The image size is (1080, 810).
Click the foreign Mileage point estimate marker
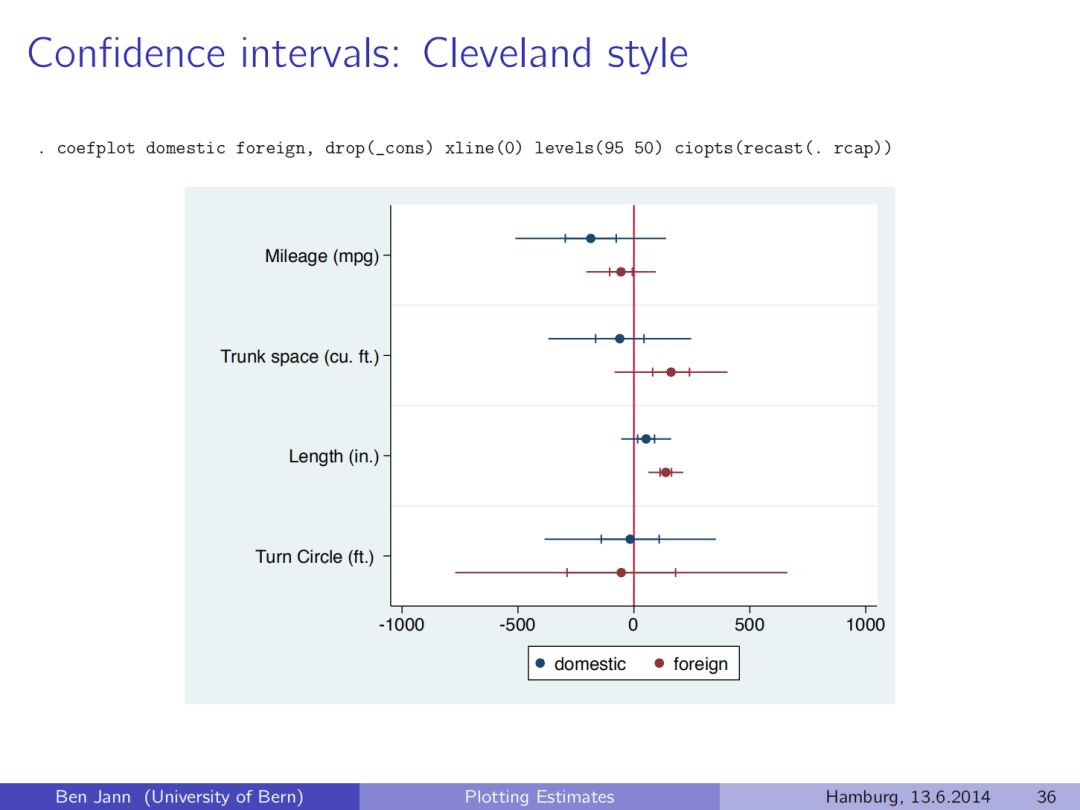[621, 272]
